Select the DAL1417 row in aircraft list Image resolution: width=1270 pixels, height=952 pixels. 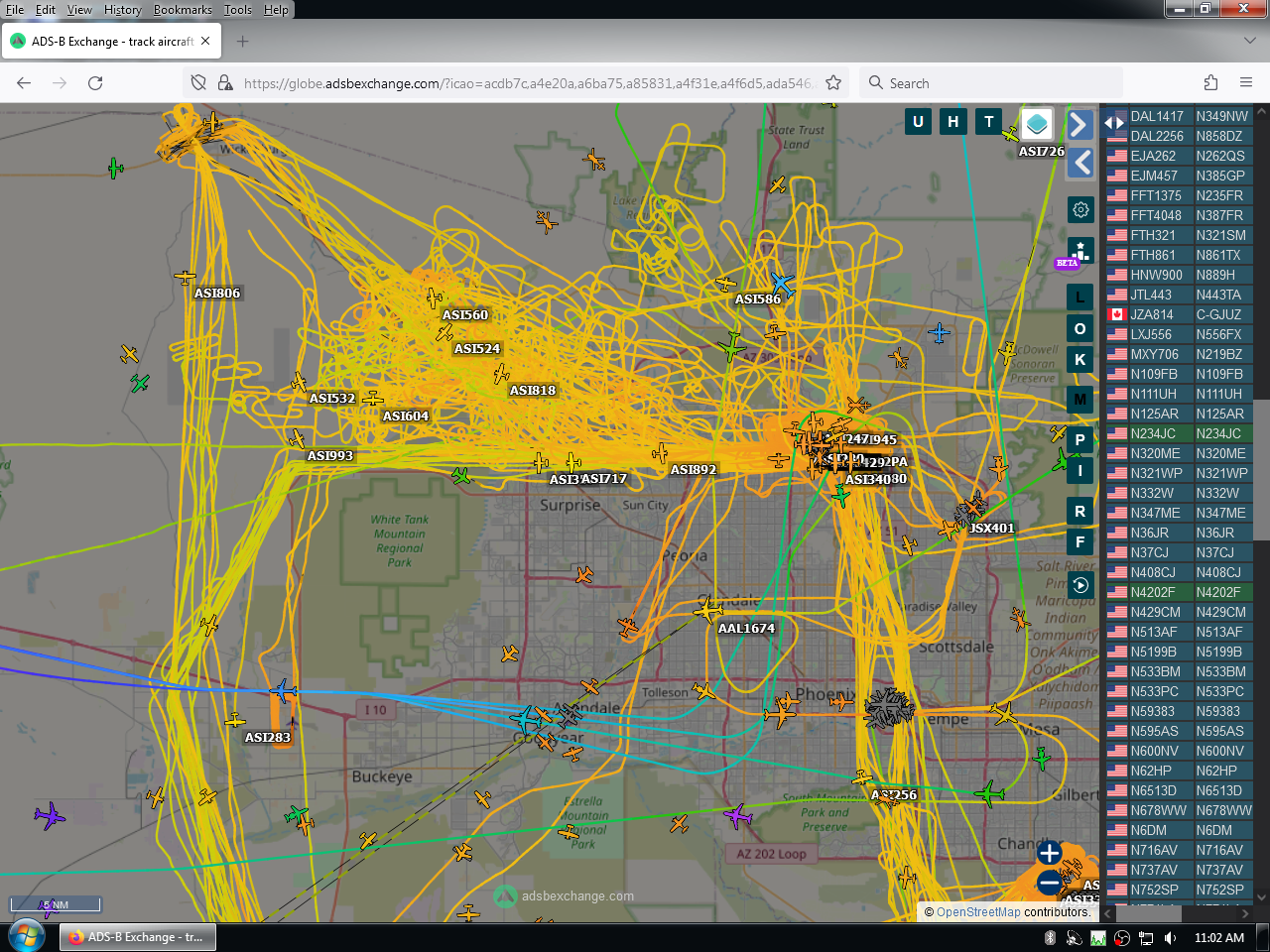click(x=1179, y=116)
